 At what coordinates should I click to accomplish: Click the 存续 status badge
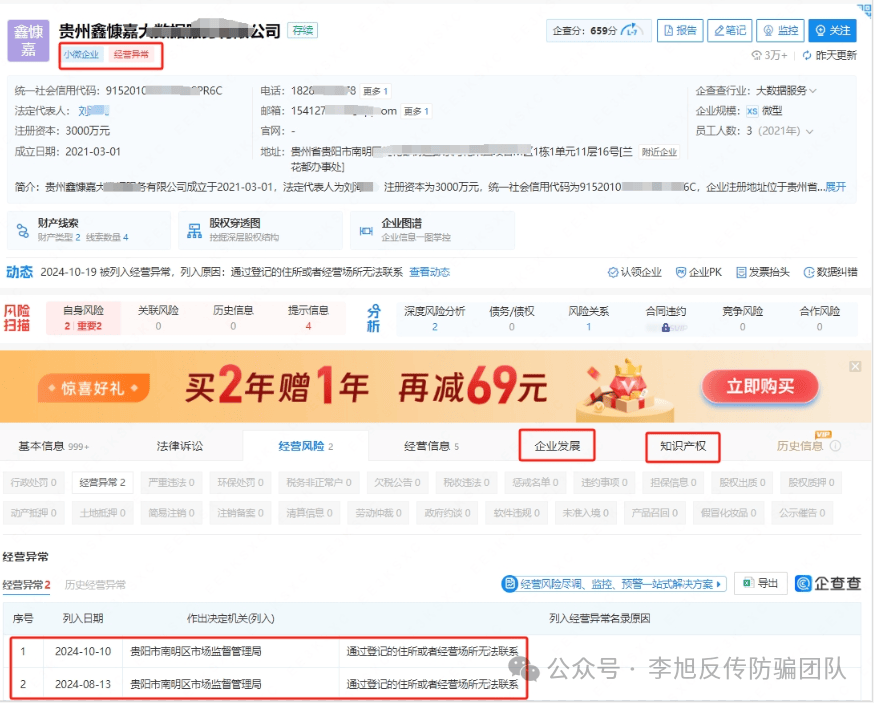pos(302,30)
